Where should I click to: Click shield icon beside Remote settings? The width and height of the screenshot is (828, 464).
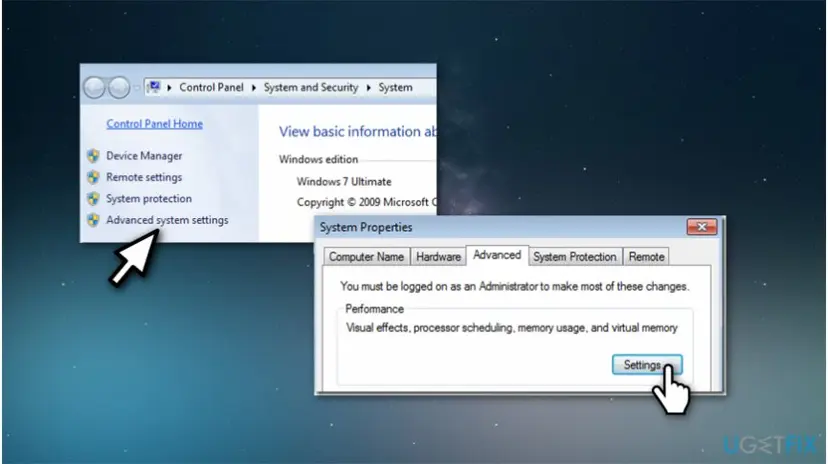tap(93, 177)
